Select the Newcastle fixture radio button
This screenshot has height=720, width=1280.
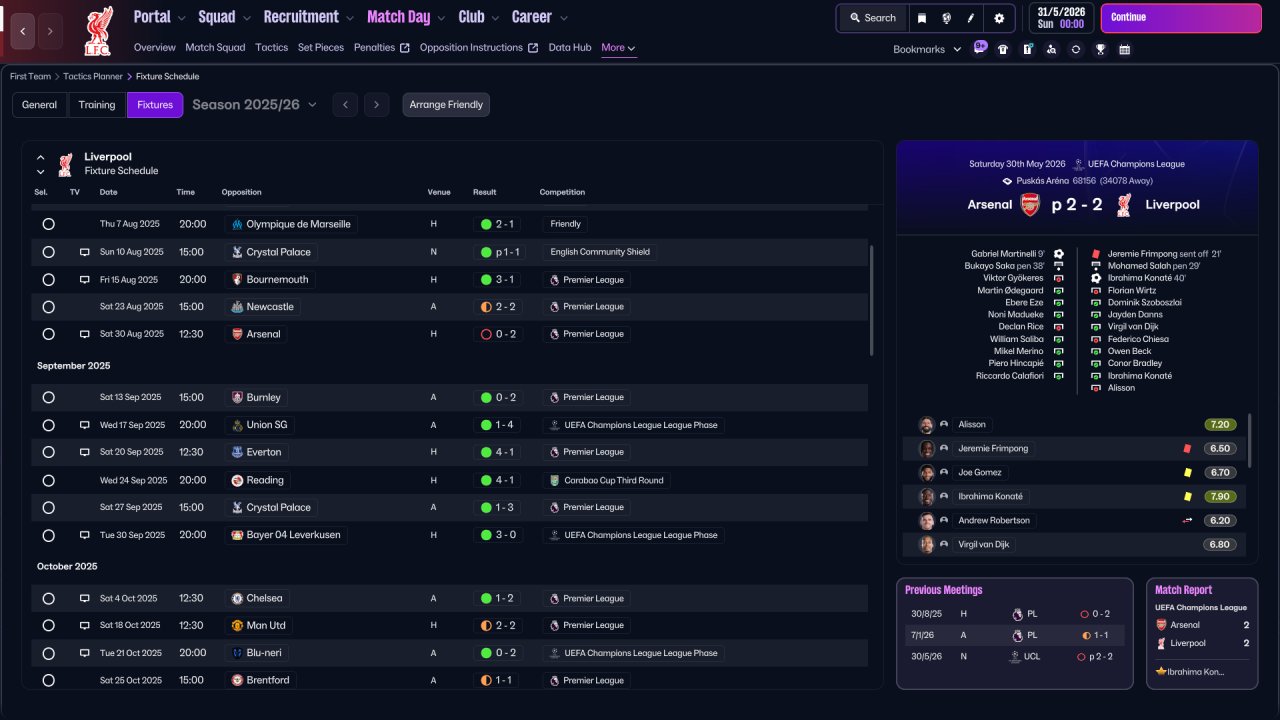pos(48,307)
